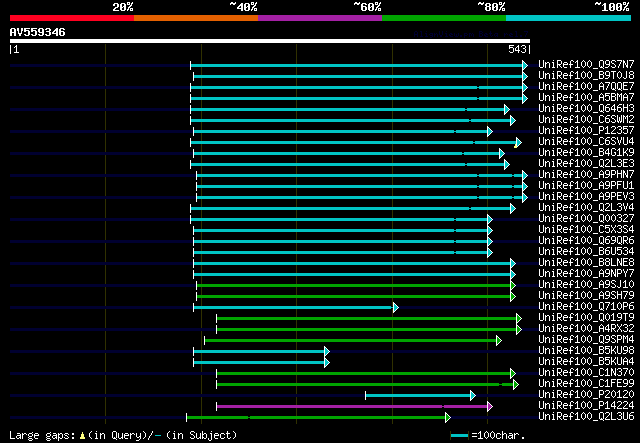The height and width of the screenshot is (443, 640).
Task: Open the UniRef100_B9T0J8 subject label
Action: 586,76
